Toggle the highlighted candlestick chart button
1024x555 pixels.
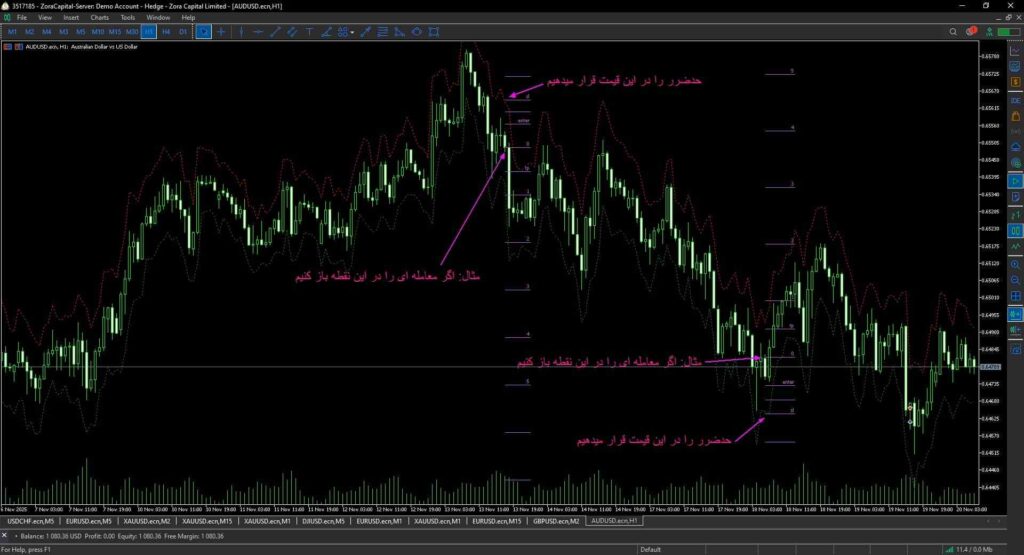pyautogui.click(x=1015, y=230)
